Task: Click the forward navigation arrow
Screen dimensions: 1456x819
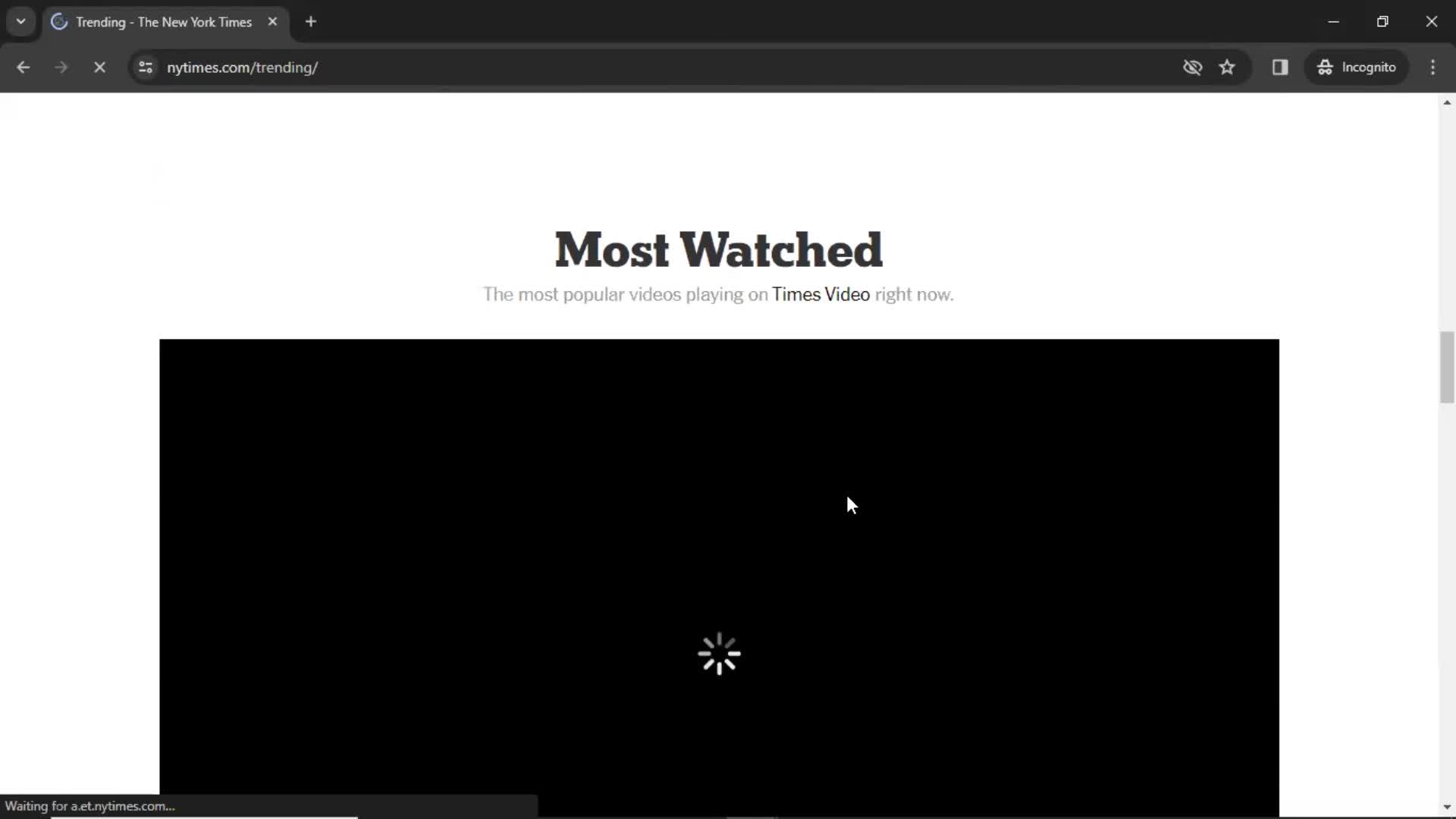Action: pos(60,67)
